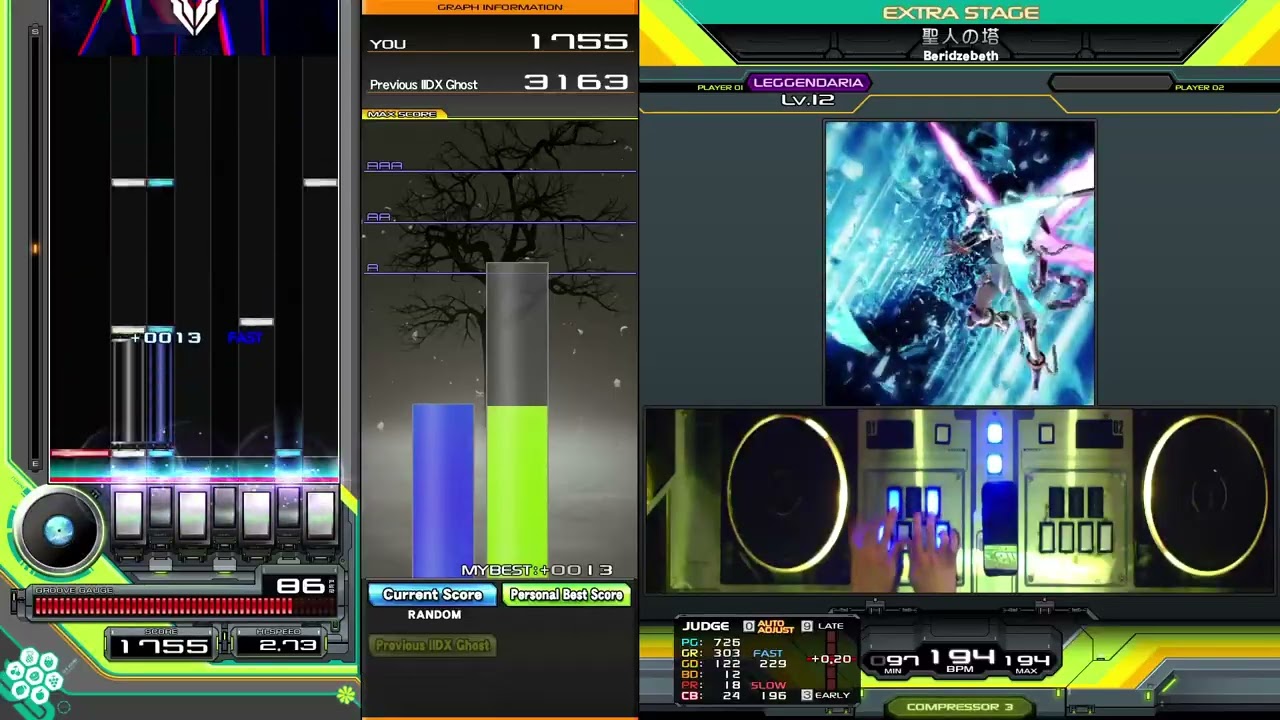Click the groove gauge percentage 86
Image resolution: width=1280 pixels, height=720 pixels.
pos(300,585)
